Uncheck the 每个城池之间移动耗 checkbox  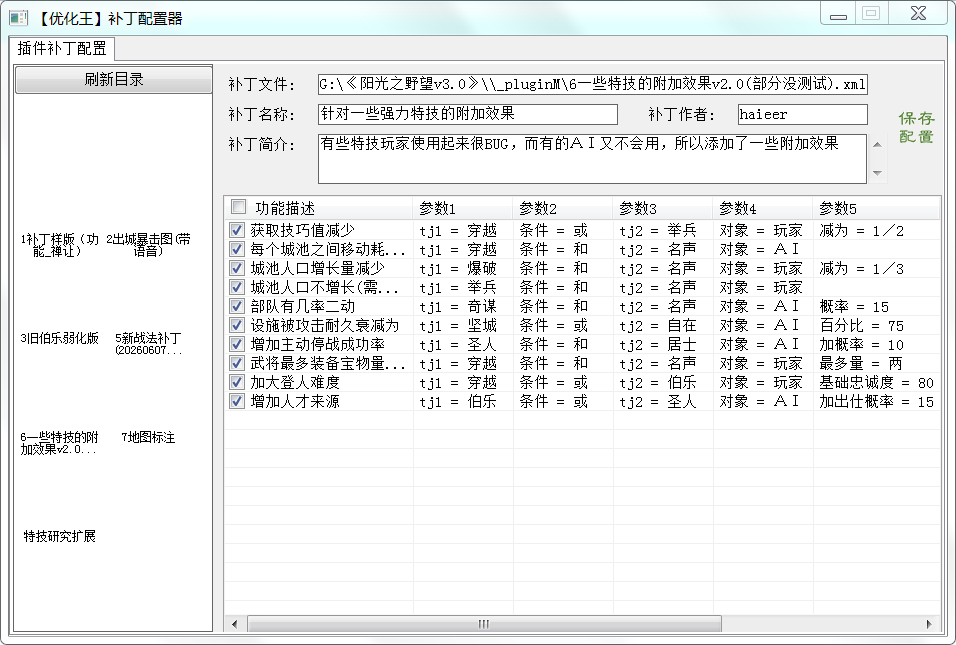(237, 249)
